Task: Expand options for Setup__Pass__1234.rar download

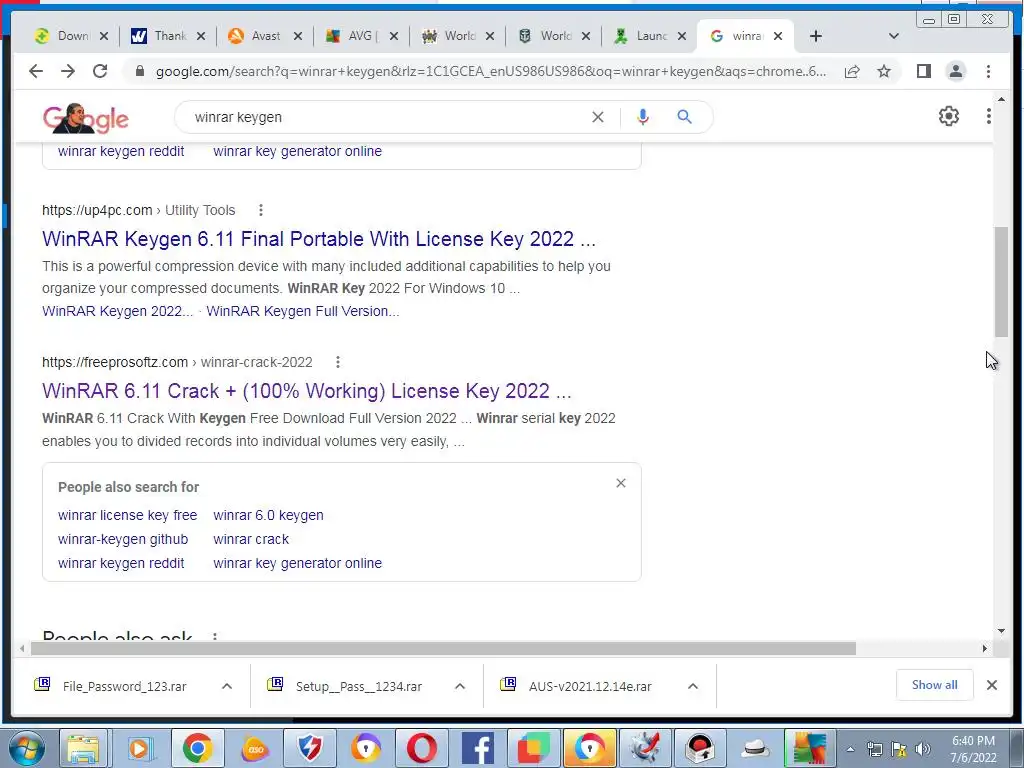Action: coord(460,686)
